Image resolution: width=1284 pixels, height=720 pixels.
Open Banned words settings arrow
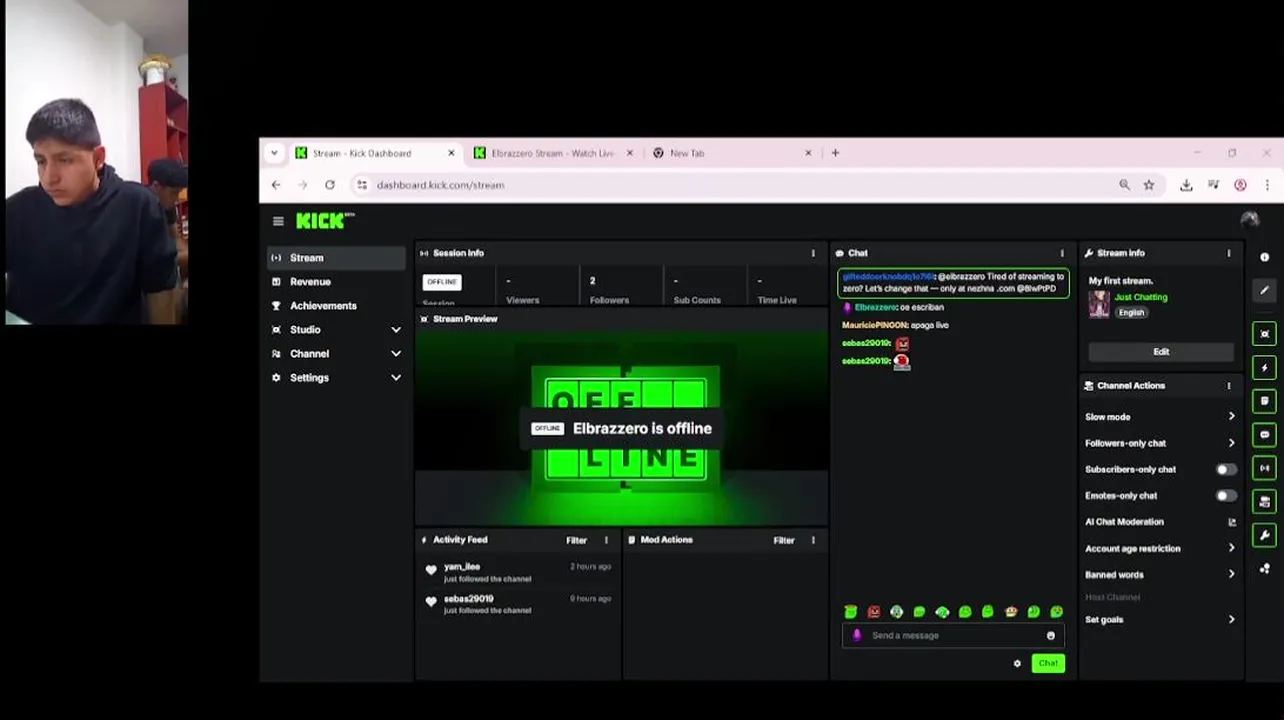1231,574
